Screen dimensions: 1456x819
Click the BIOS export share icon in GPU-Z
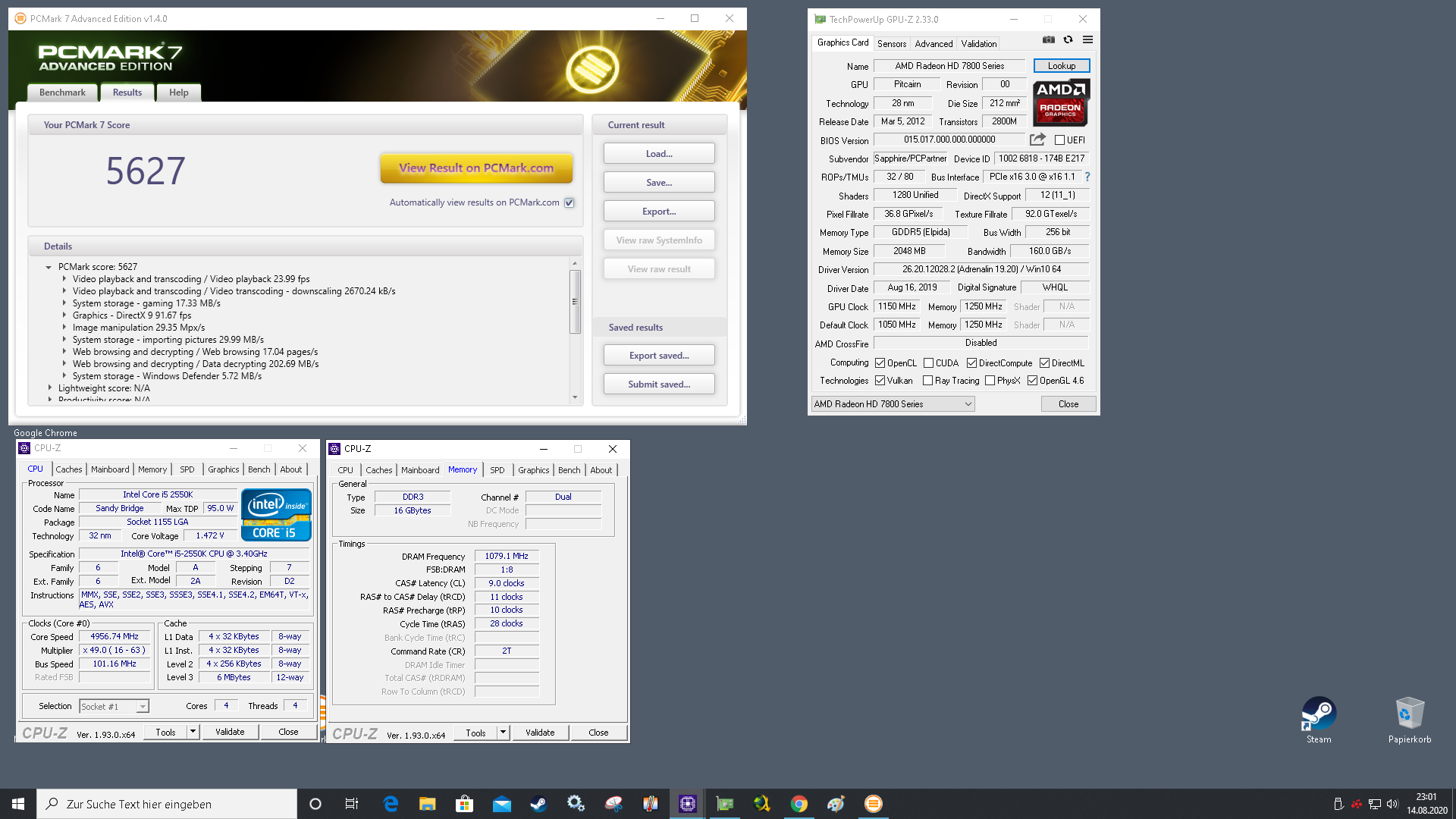point(1037,140)
